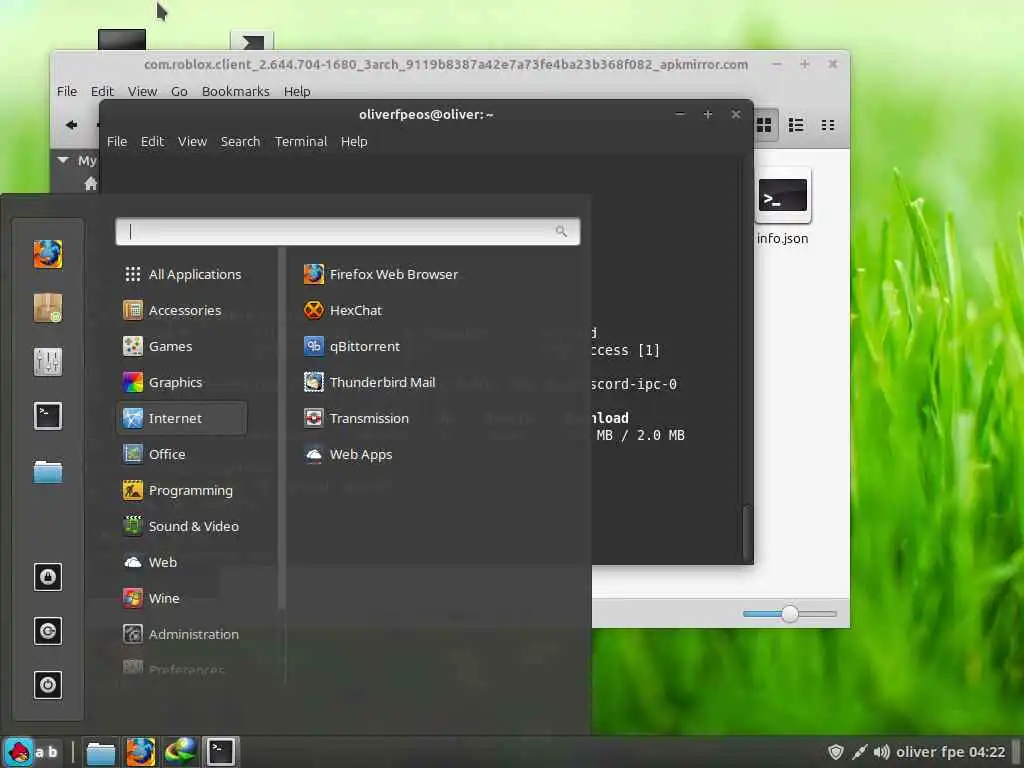This screenshot has width=1024, height=768.
Task: Open the file manager's View menu
Action: [142, 91]
